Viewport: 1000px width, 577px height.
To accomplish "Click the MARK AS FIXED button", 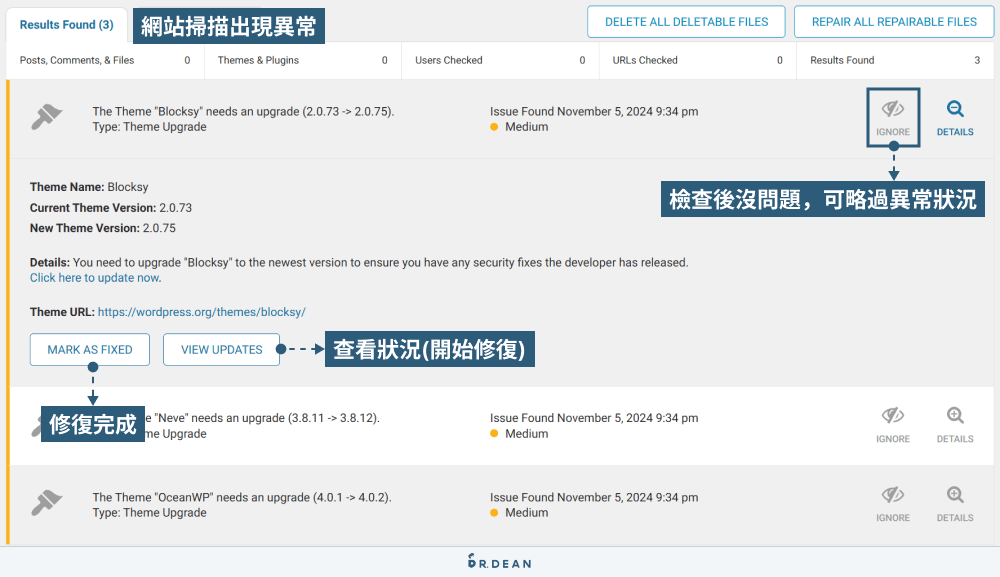I will (89, 349).
